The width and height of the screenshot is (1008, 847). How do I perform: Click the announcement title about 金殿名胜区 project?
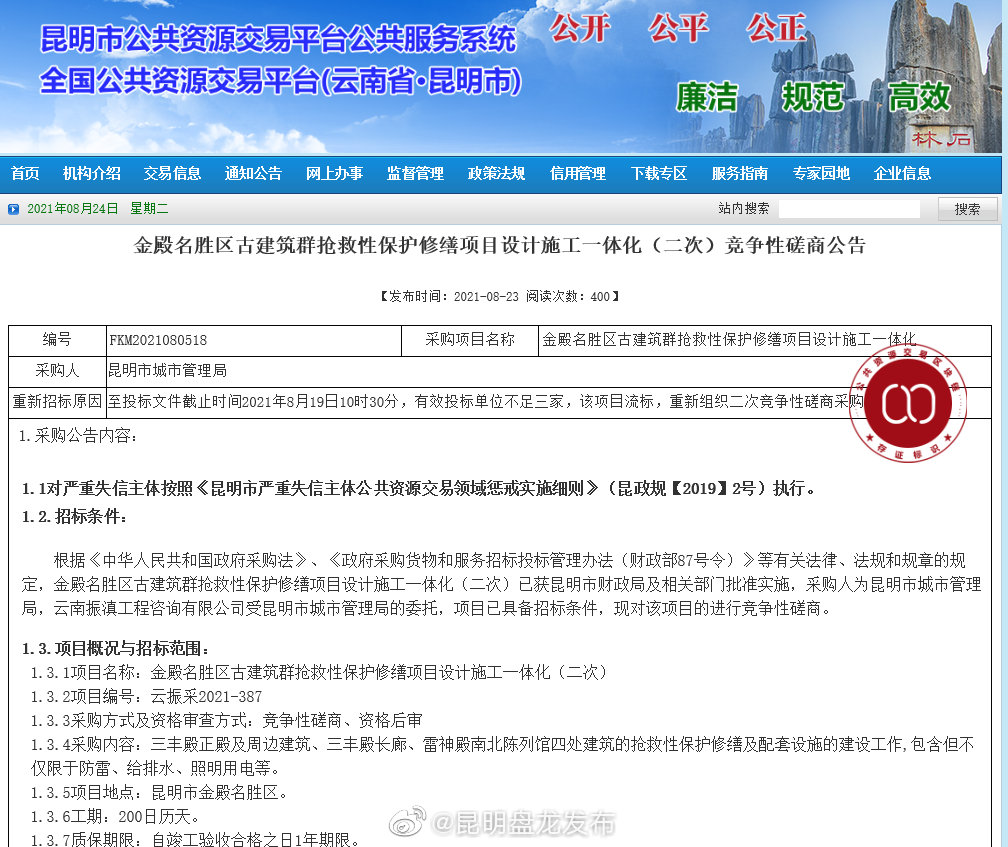[504, 245]
